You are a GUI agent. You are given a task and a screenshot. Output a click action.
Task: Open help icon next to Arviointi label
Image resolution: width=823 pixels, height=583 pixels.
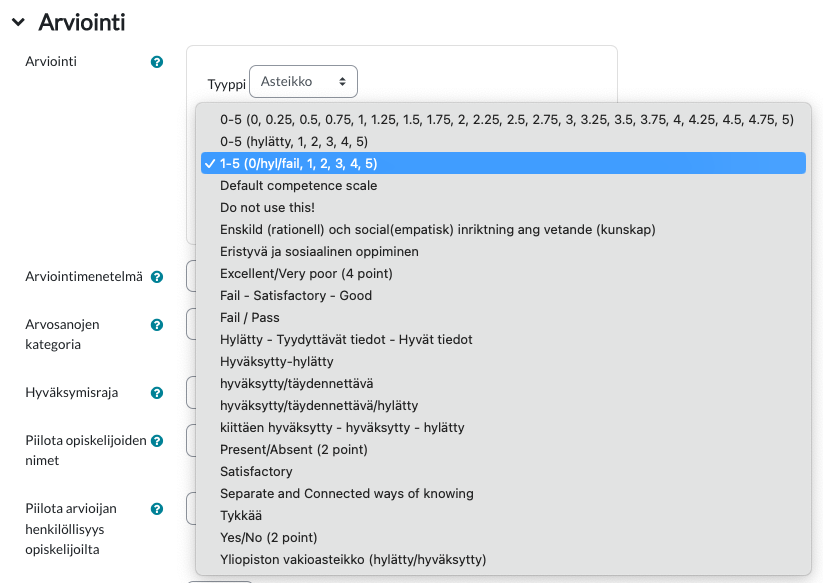(x=156, y=62)
